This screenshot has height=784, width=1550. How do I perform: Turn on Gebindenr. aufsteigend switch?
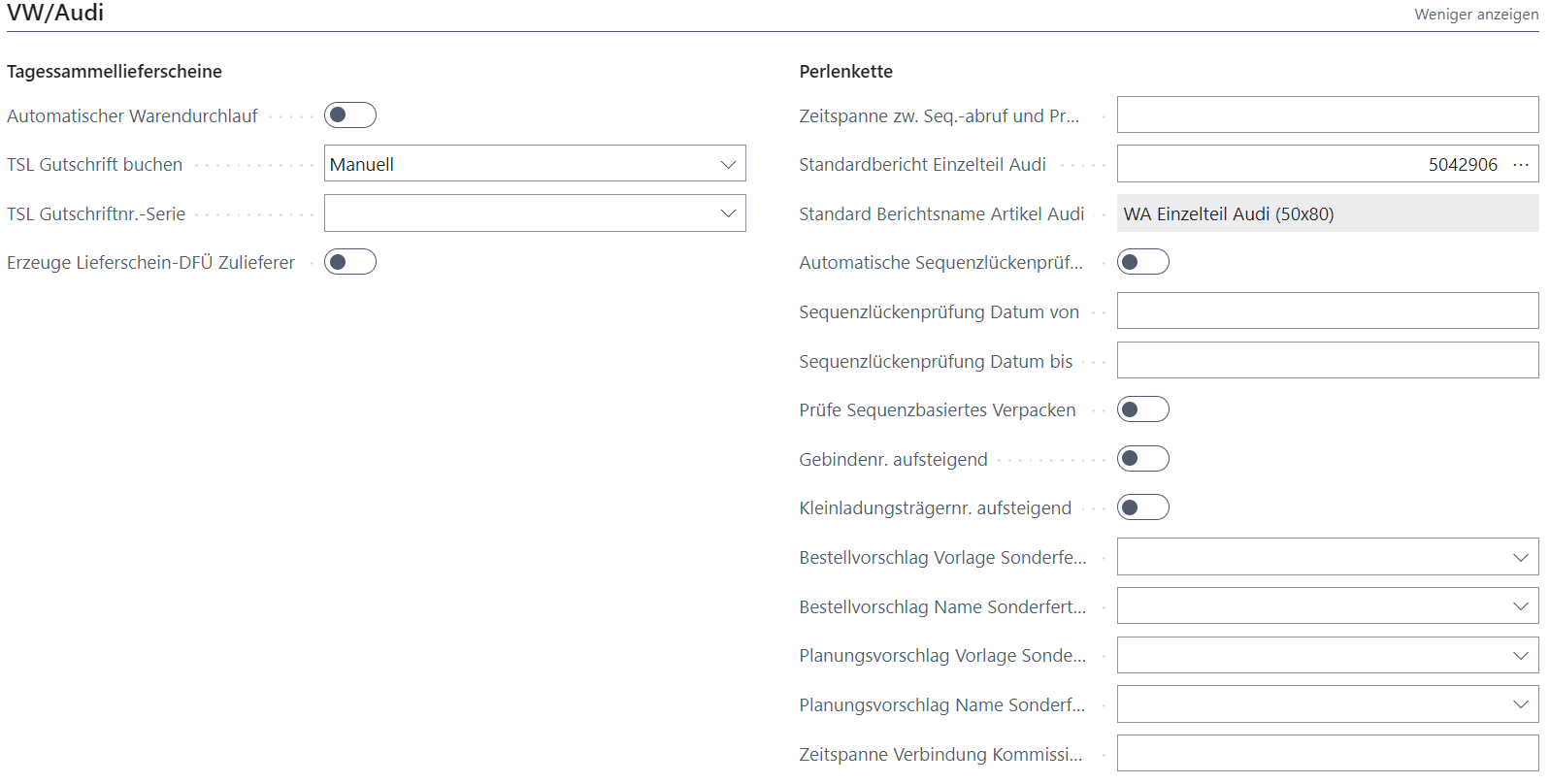pyautogui.click(x=1142, y=459)
